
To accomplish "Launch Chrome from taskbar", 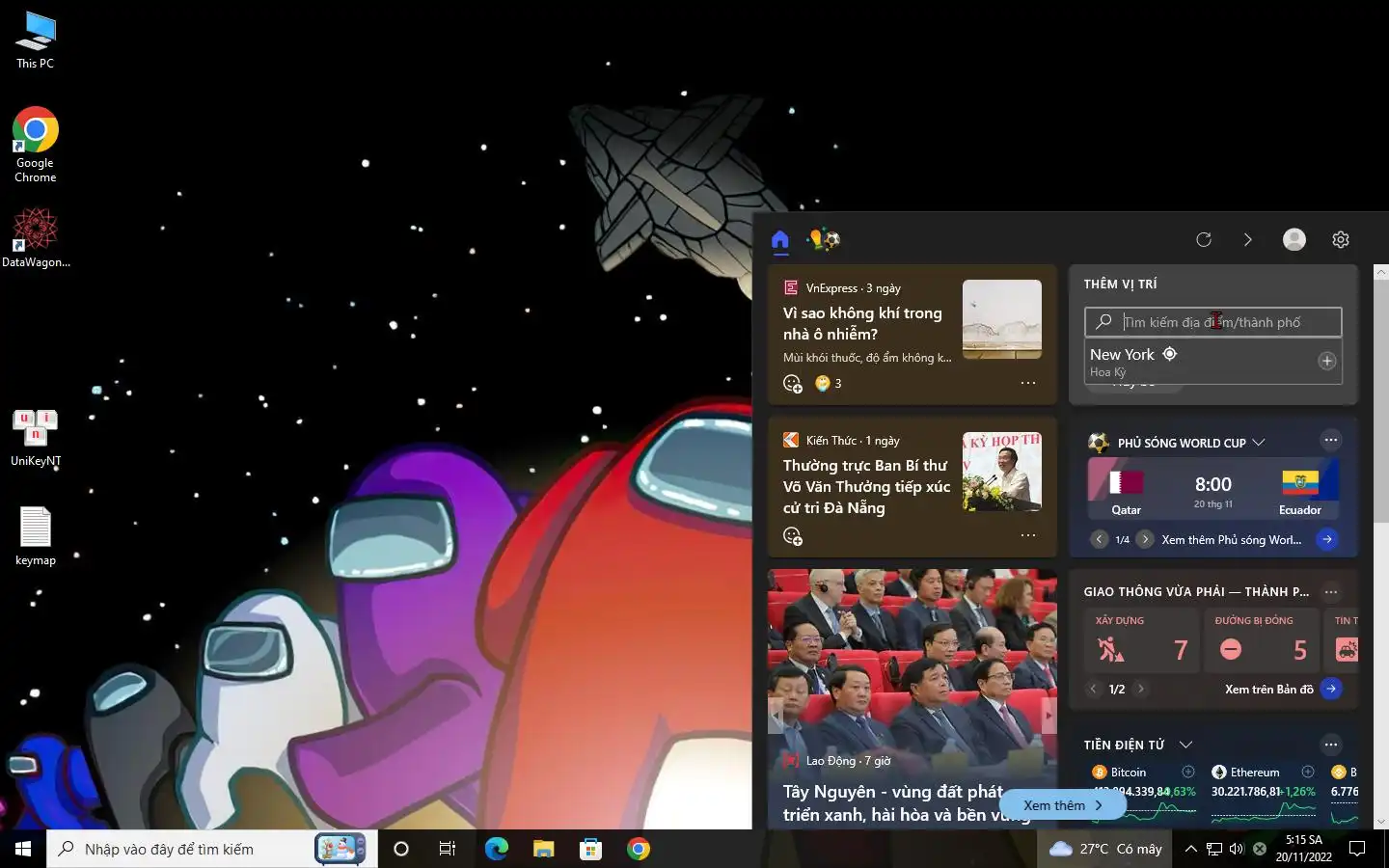I will (x=638, y=849).
